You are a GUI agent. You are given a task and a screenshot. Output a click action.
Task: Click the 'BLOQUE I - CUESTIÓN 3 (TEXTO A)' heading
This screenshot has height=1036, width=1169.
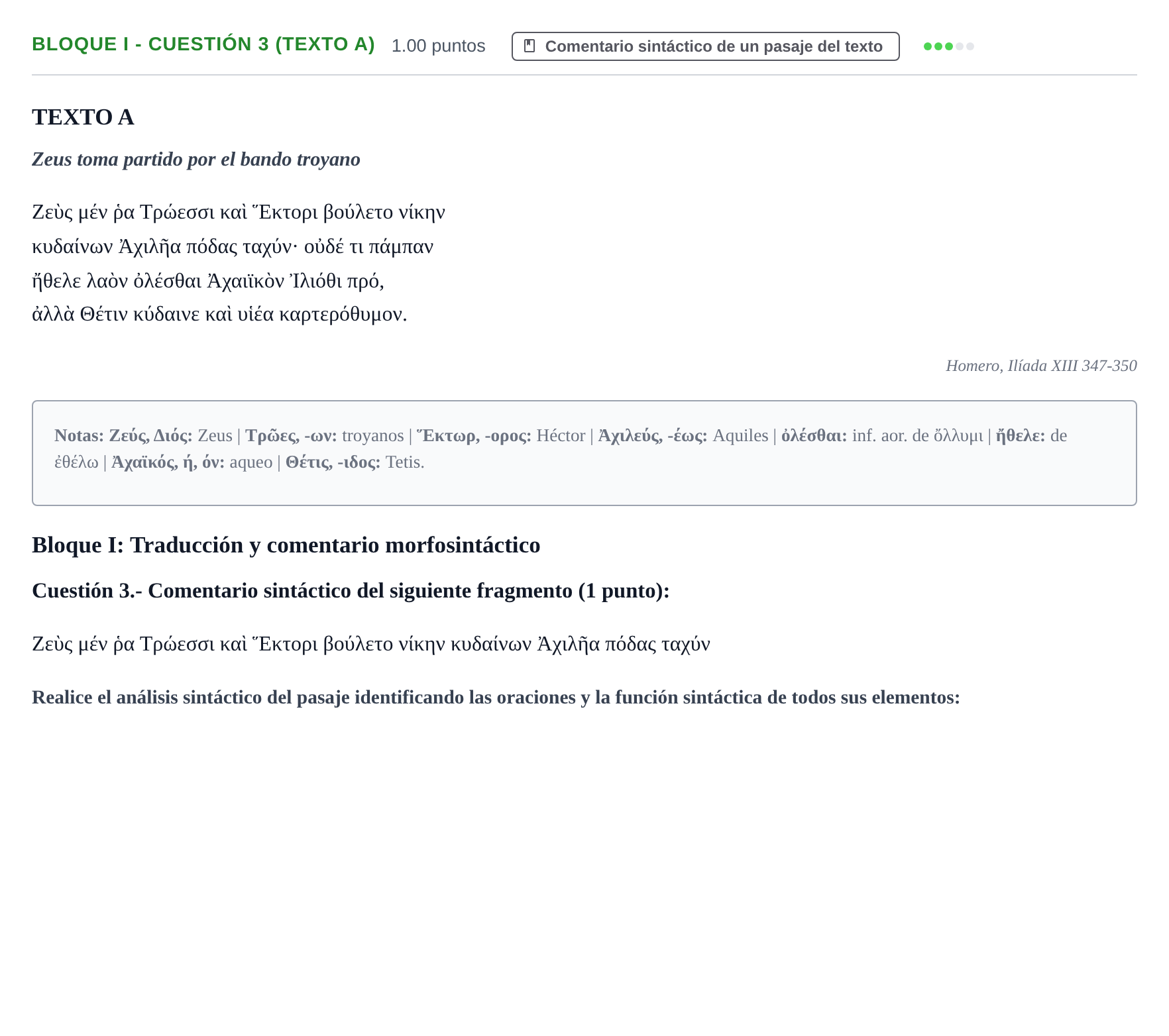pyautogui.click(x=203, y=44)
